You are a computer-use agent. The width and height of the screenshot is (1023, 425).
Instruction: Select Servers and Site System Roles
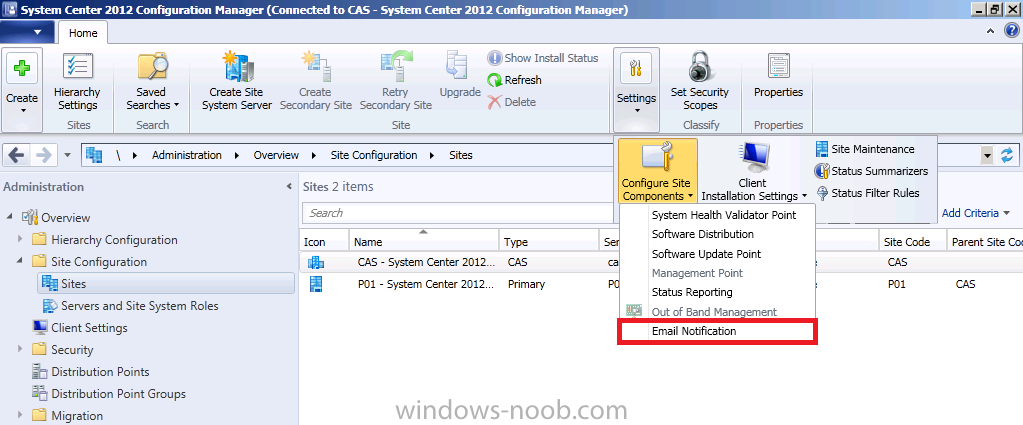(x=140, y=306)
